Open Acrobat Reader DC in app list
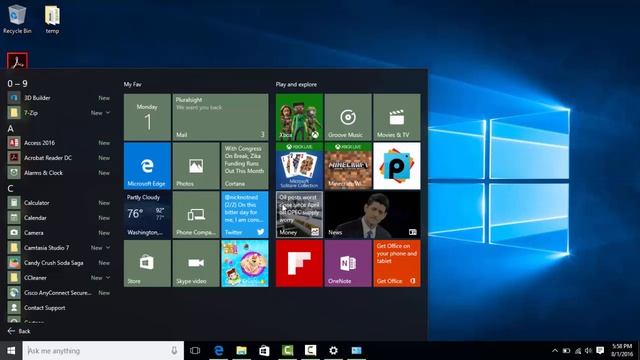This screenshot has width=640, height=360. [x=59, y=158]
